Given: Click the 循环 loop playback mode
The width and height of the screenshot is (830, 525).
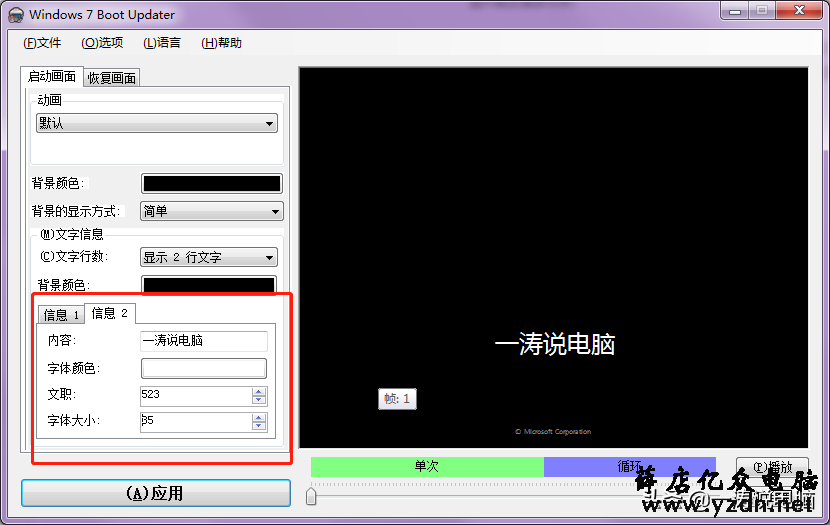Looking at the screenshot, I should 630,467.
